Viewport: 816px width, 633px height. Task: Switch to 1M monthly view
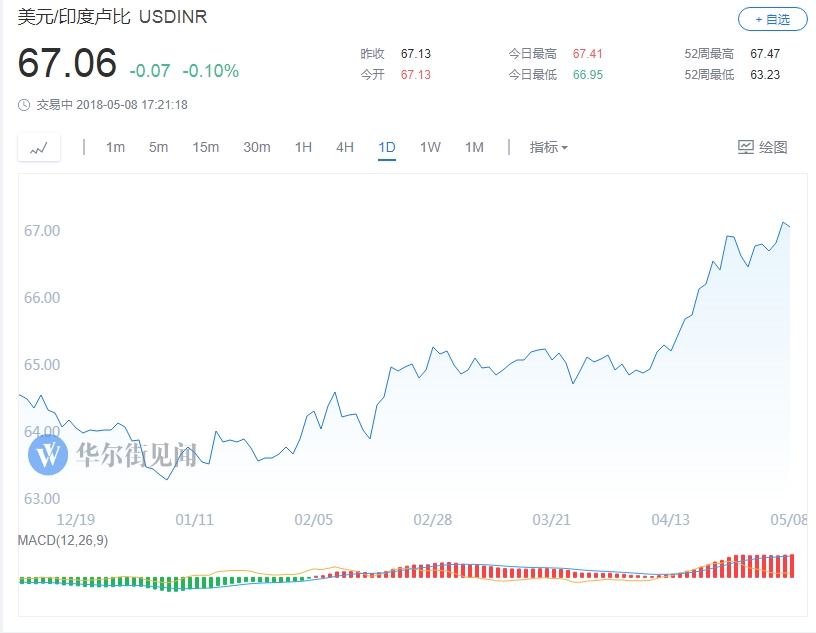click(x=474, y=147)
